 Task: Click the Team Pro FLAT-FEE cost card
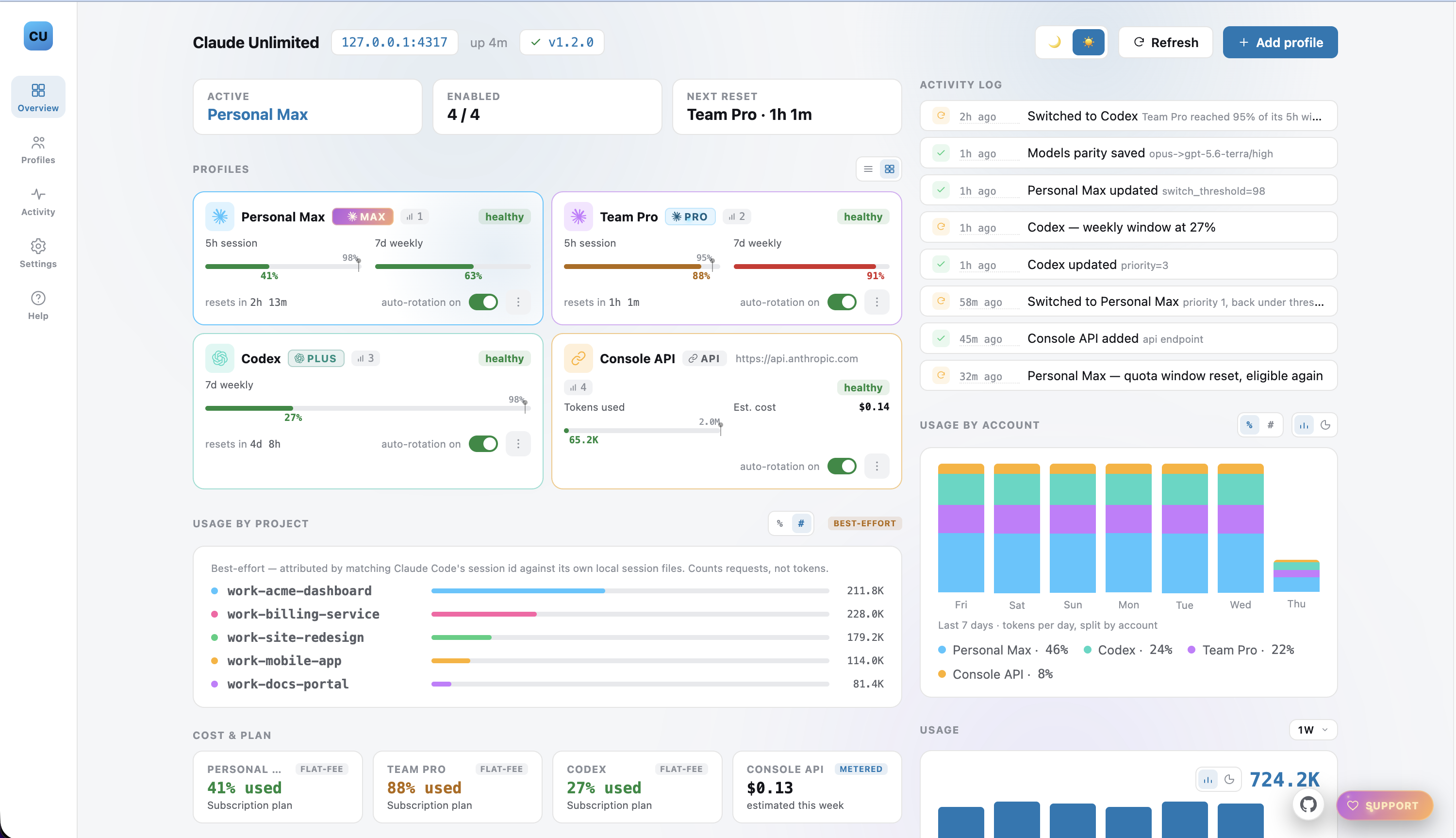[x=457, y=787]
